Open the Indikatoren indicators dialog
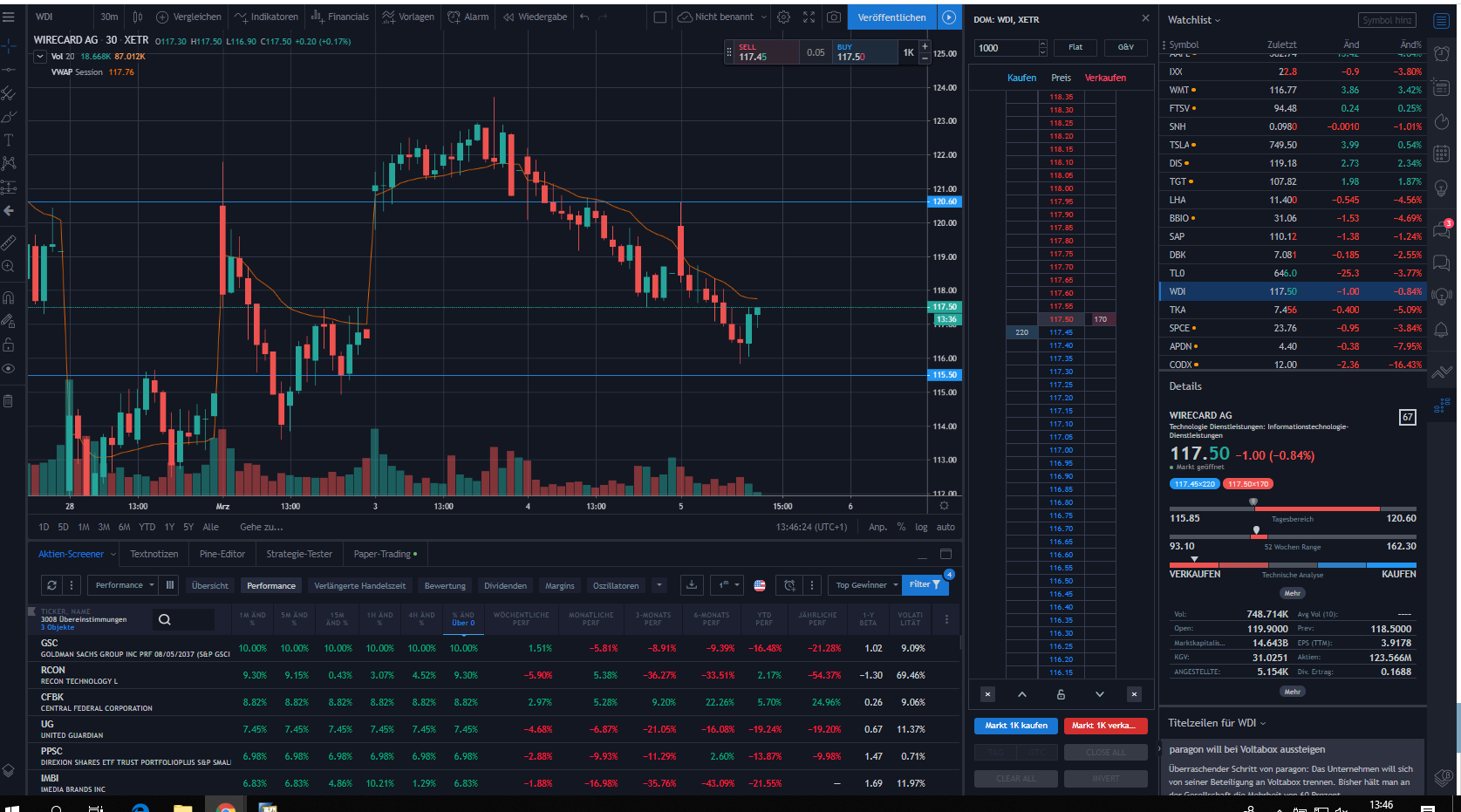The height and width of the screenshot is (812, 1461). [x=266, y=17]
